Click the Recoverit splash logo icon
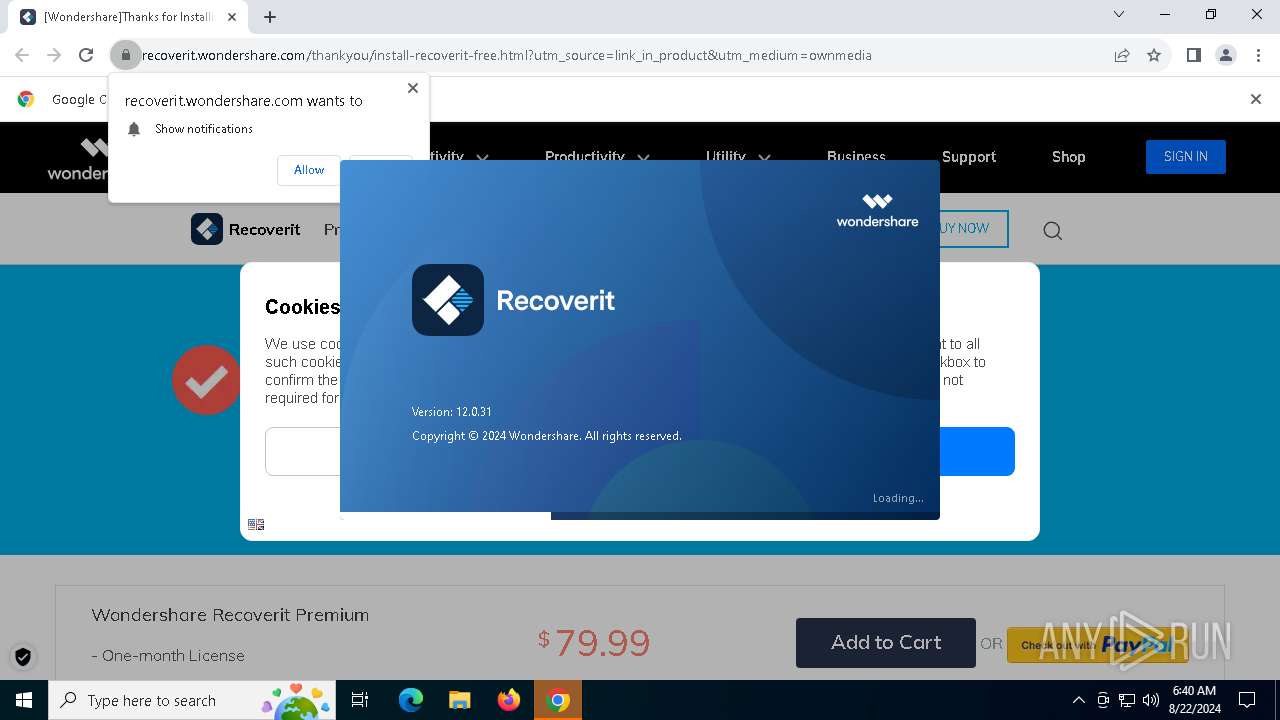This screenshot has width=1280, height=720. [448, 300]
